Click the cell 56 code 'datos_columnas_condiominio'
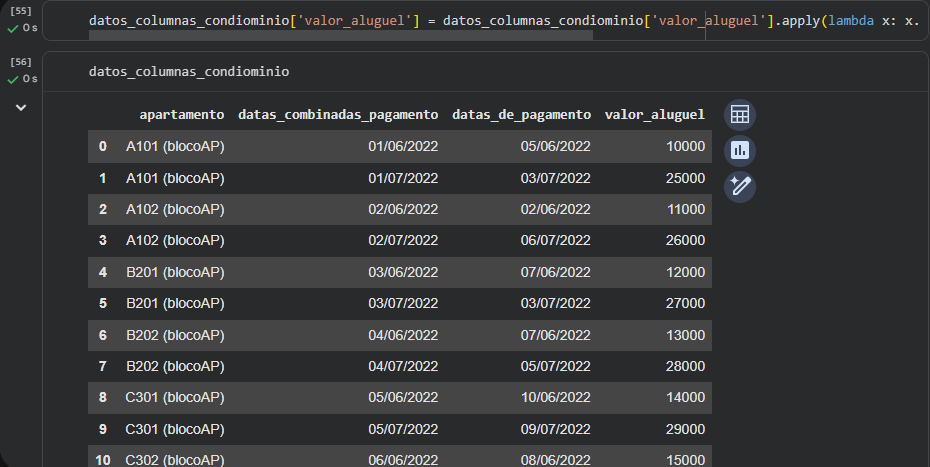930x467 pixels. click(189, 72)
